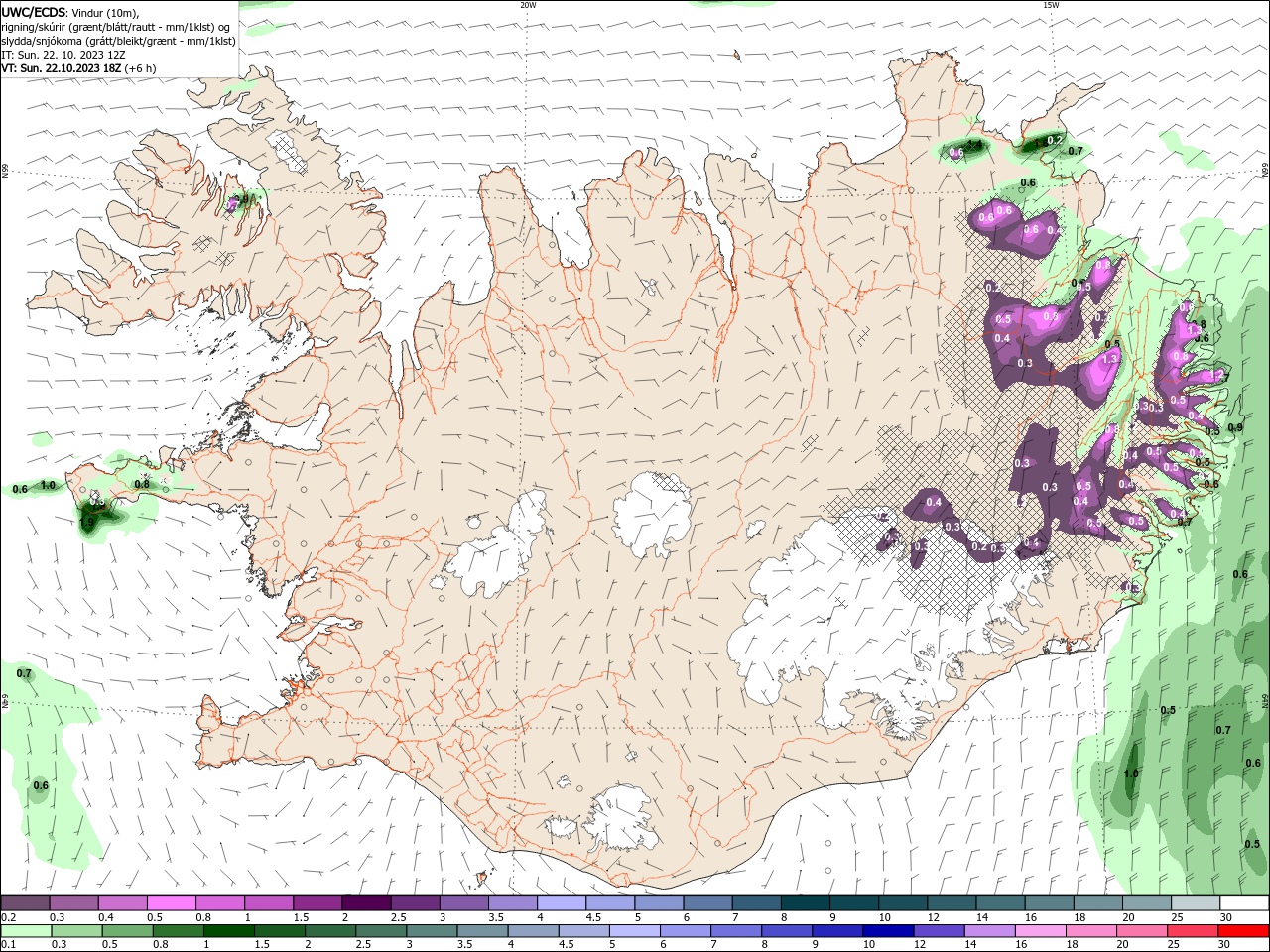Pick the rain-scale swatch labeled 20
This screenshot has width=1270, height=952.
(x=1141, y=931)
